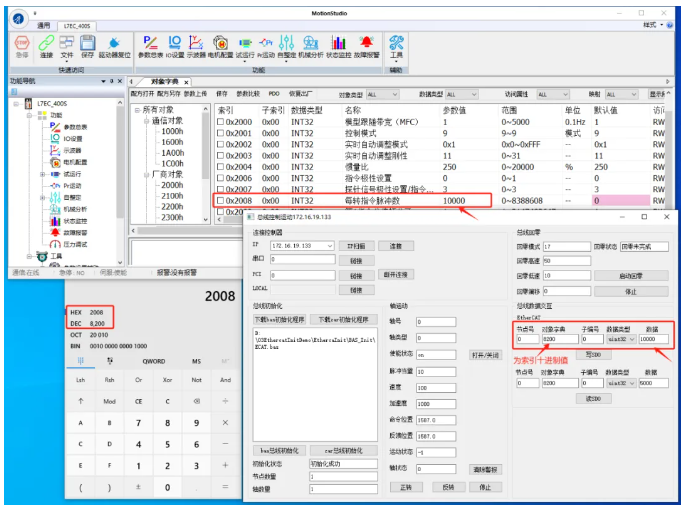Click the 驱动器复位 drive reset icon
685x510 pixels.
coord(114,43)
